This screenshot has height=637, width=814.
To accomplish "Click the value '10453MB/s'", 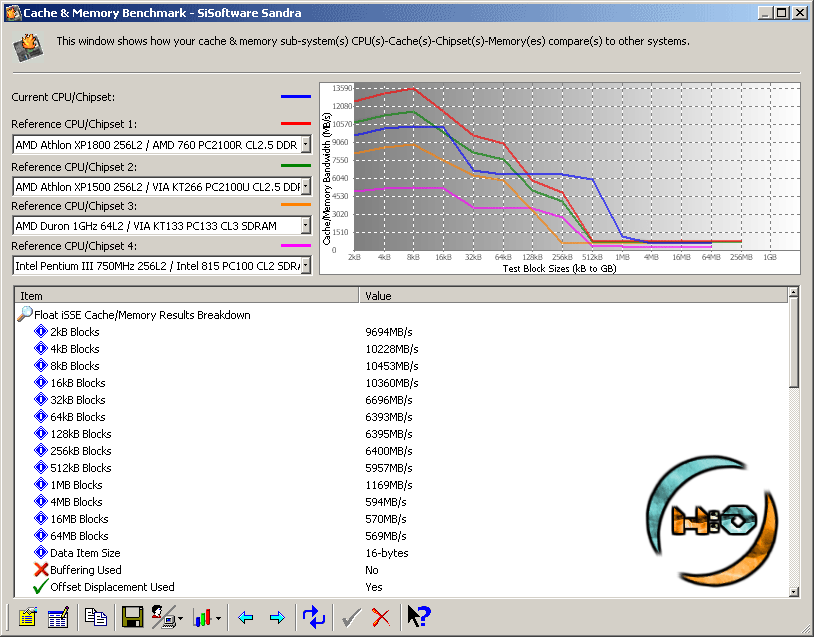I will pyautogui.click(x=392, y=366).
